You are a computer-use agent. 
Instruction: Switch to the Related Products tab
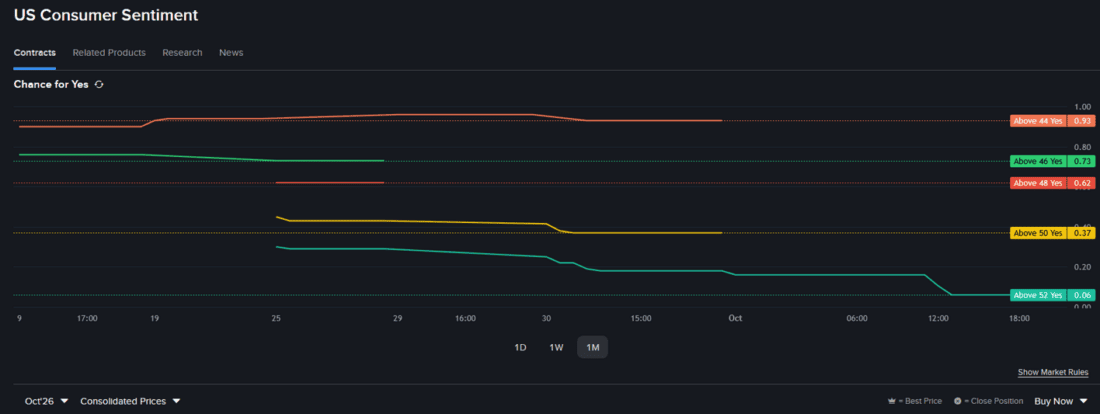[x=109, y=53]
